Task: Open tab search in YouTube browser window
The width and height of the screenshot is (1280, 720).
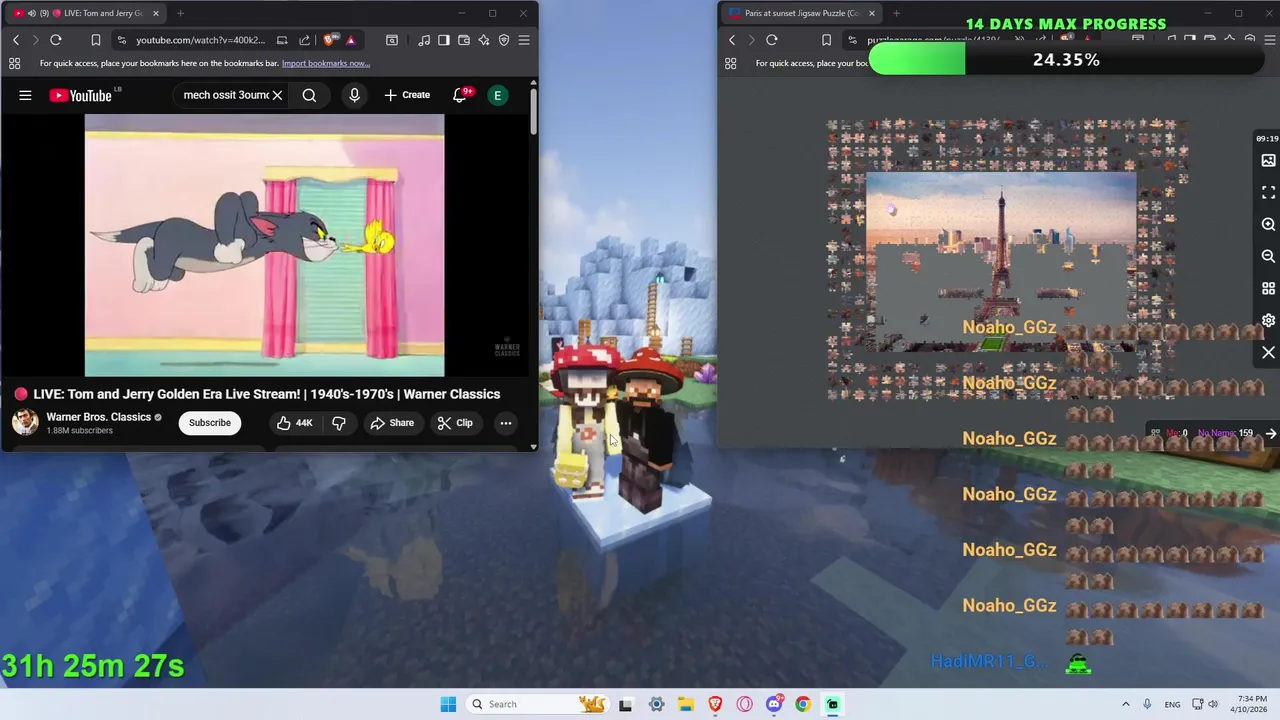Action: click(392, 40)
